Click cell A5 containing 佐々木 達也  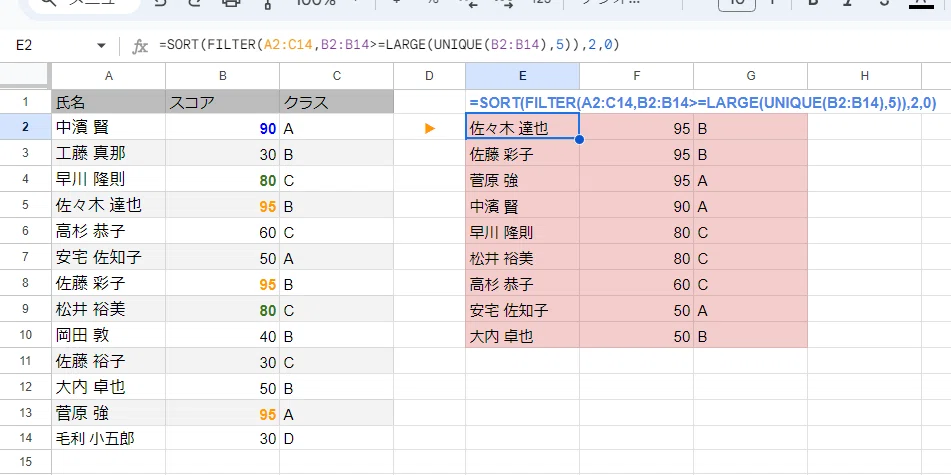(109, 206)
